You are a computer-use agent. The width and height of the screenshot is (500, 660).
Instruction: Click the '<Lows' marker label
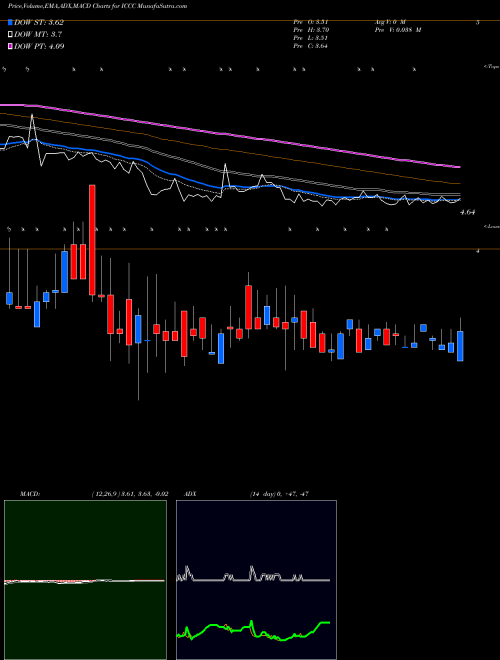(492, 226)
